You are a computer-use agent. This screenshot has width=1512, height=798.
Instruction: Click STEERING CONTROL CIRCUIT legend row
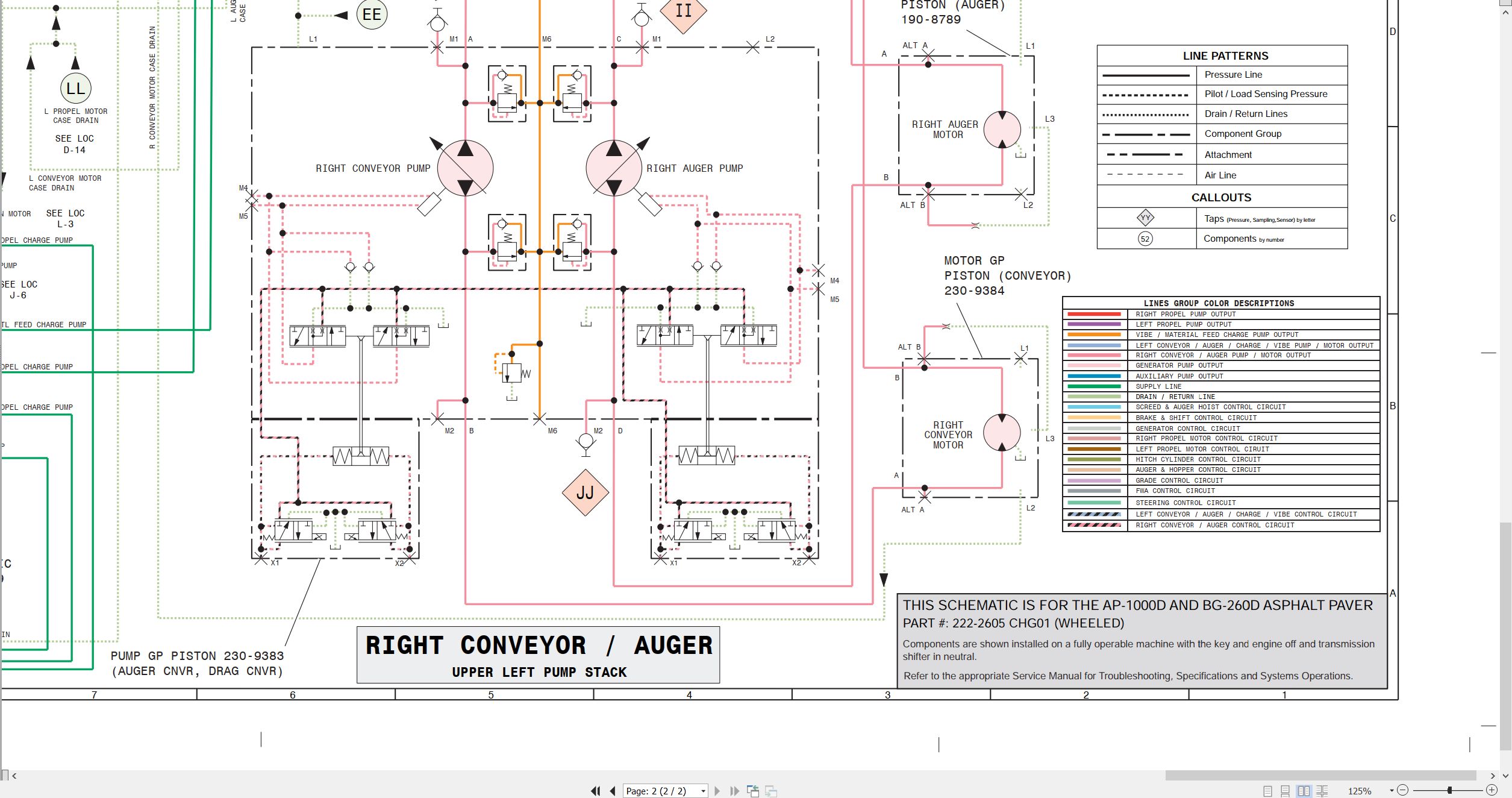pos(1221,503)
